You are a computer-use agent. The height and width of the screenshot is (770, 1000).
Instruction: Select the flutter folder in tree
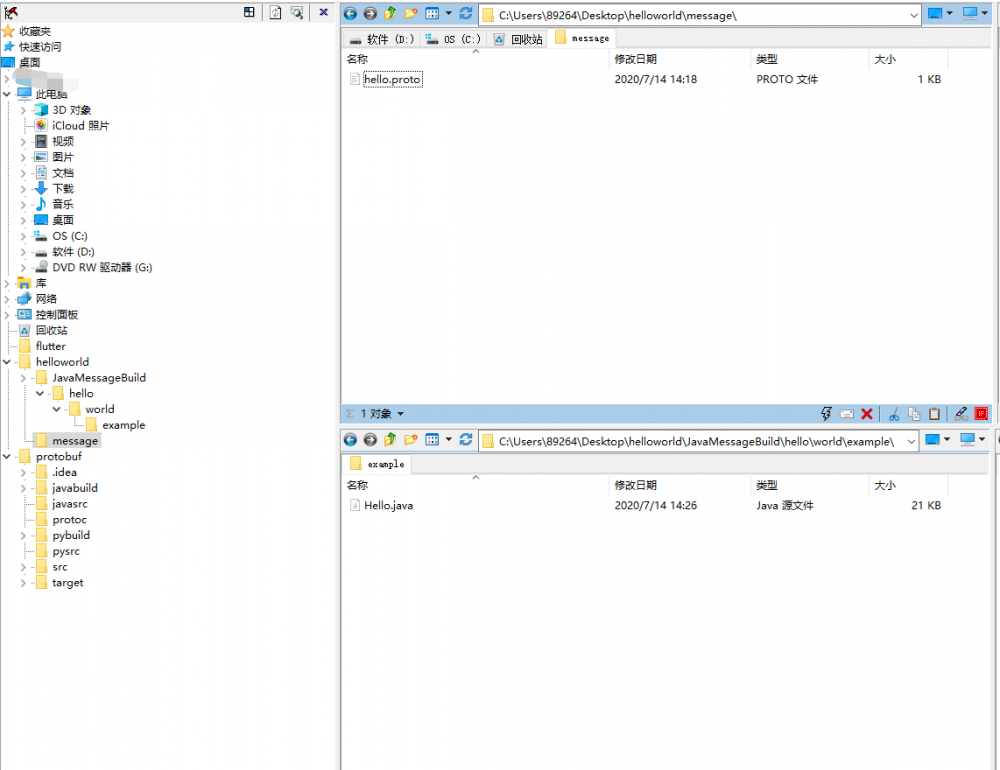click(50, 346)
